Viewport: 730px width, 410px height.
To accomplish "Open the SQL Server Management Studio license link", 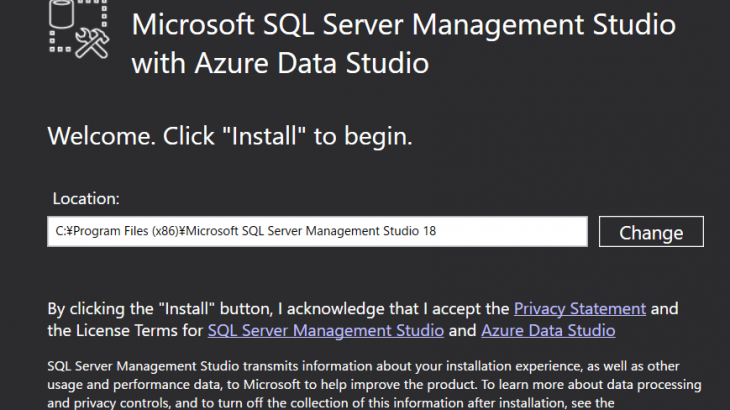I will (326, 330).
